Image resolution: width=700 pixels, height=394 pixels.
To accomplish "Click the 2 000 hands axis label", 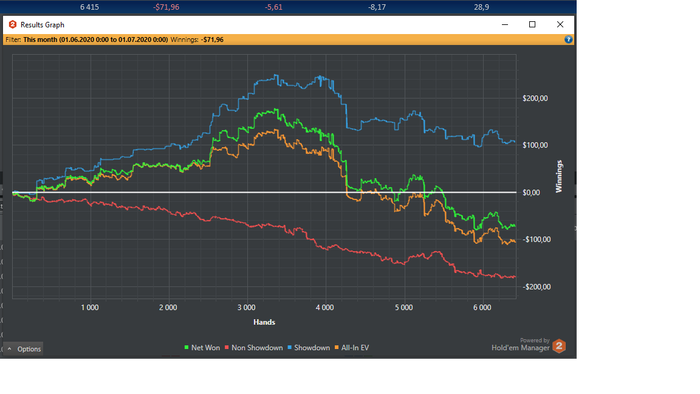I will coord(168,307).
